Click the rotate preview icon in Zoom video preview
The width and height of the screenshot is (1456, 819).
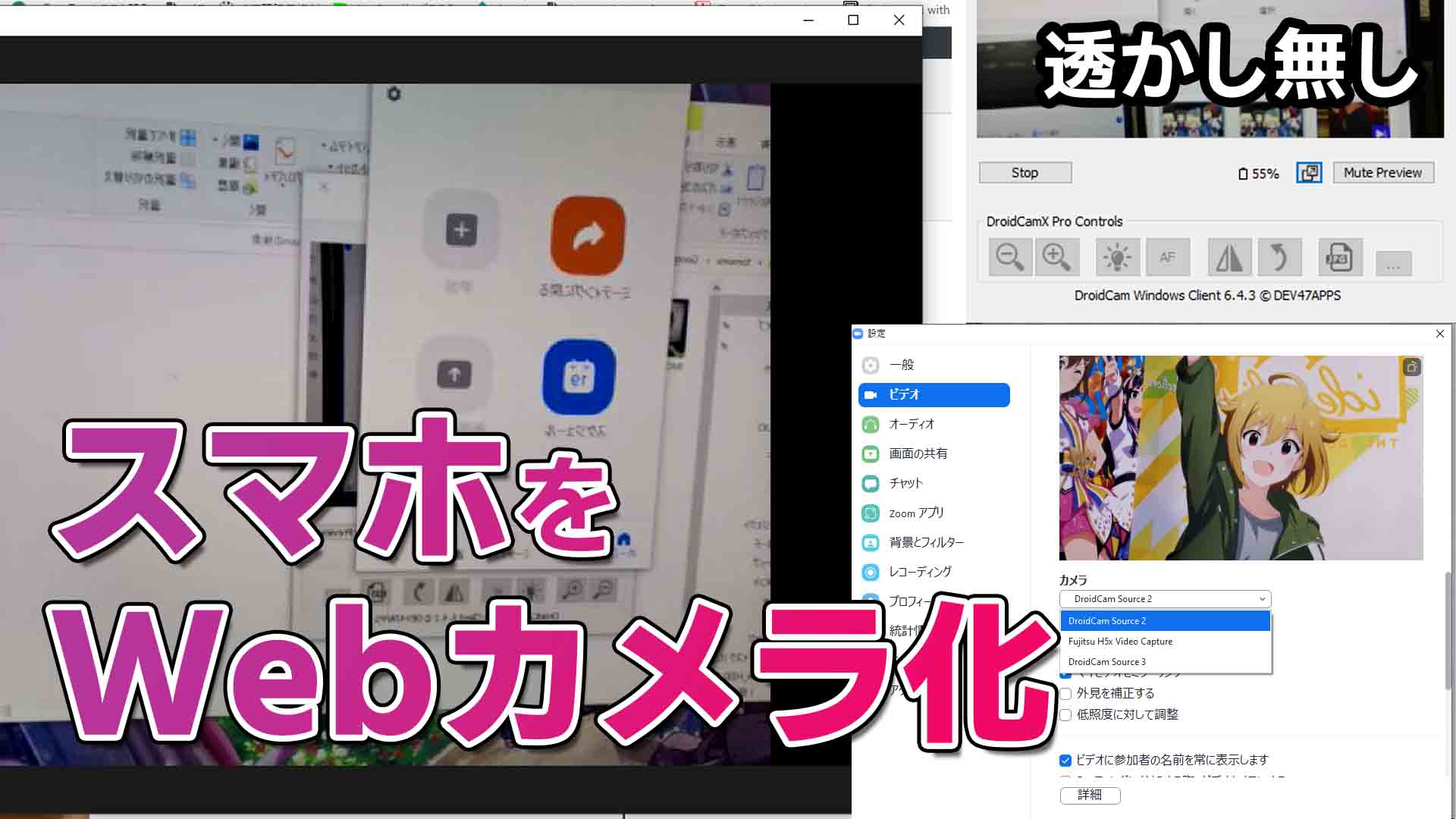point(1411,367)
